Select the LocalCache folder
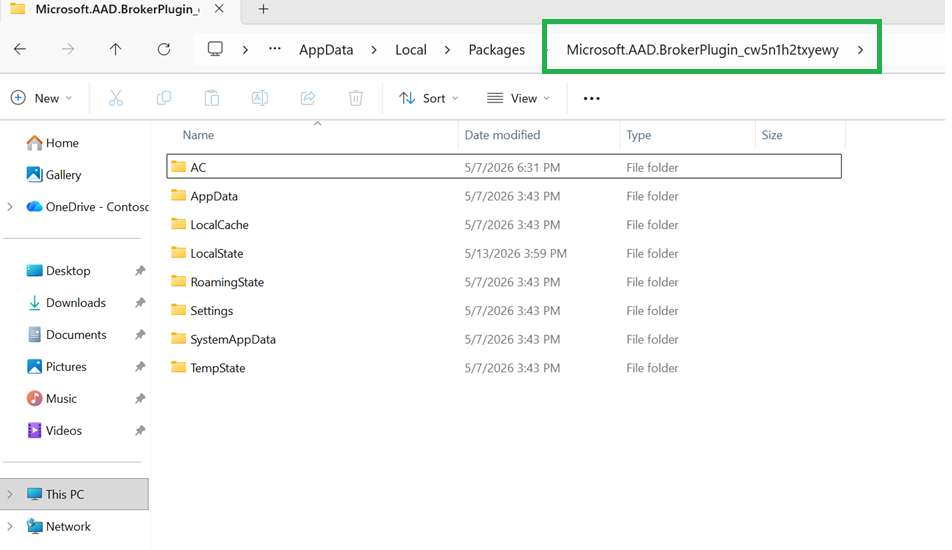This screenshot has width=952, height=550. pos(504,225)
